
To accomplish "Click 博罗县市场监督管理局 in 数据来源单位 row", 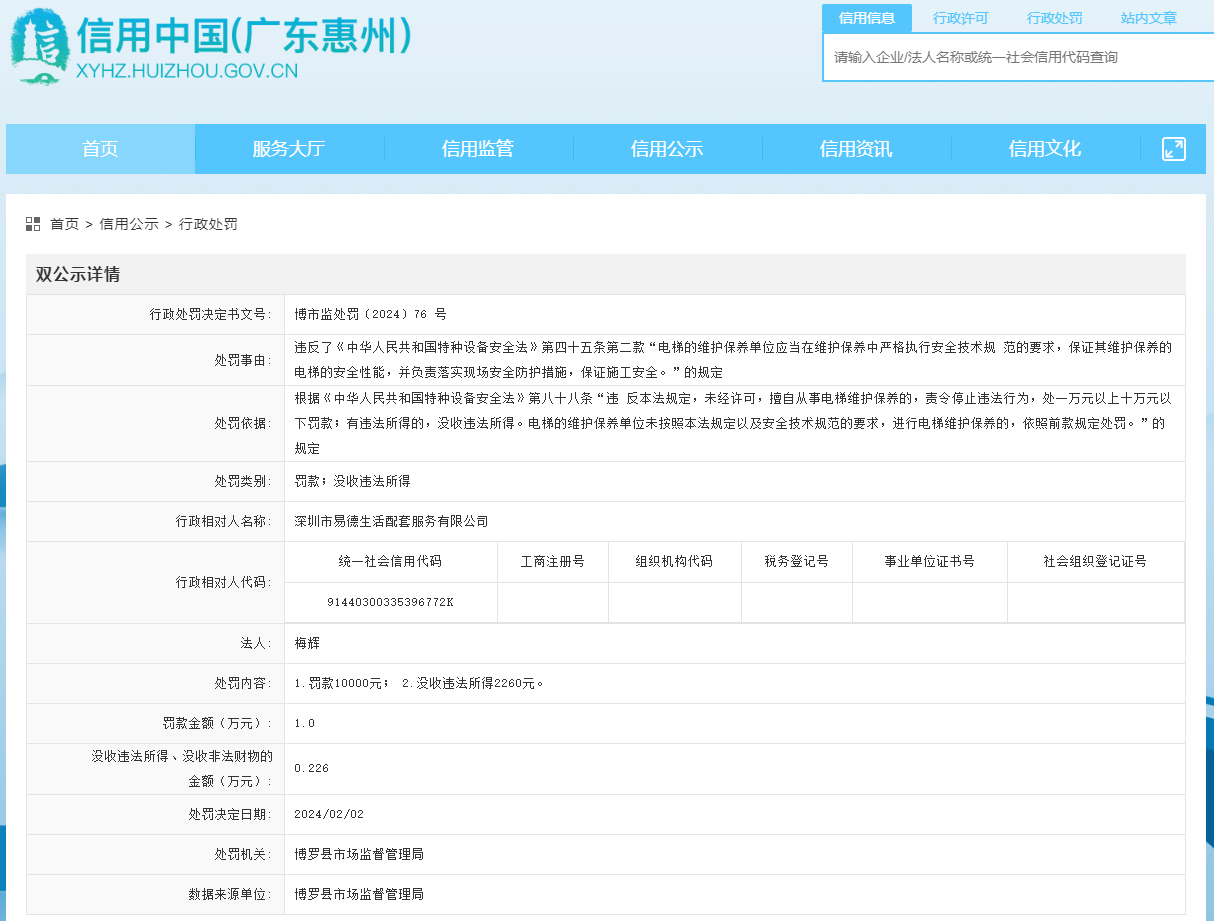I will tap(359, 894).
